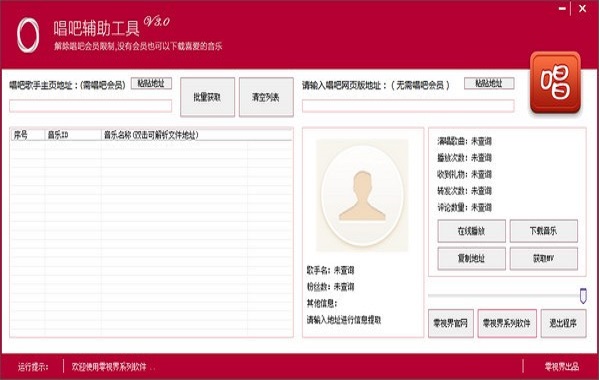
Task: Click the red 唱 Changba logo icon
Action: [555, 82]
